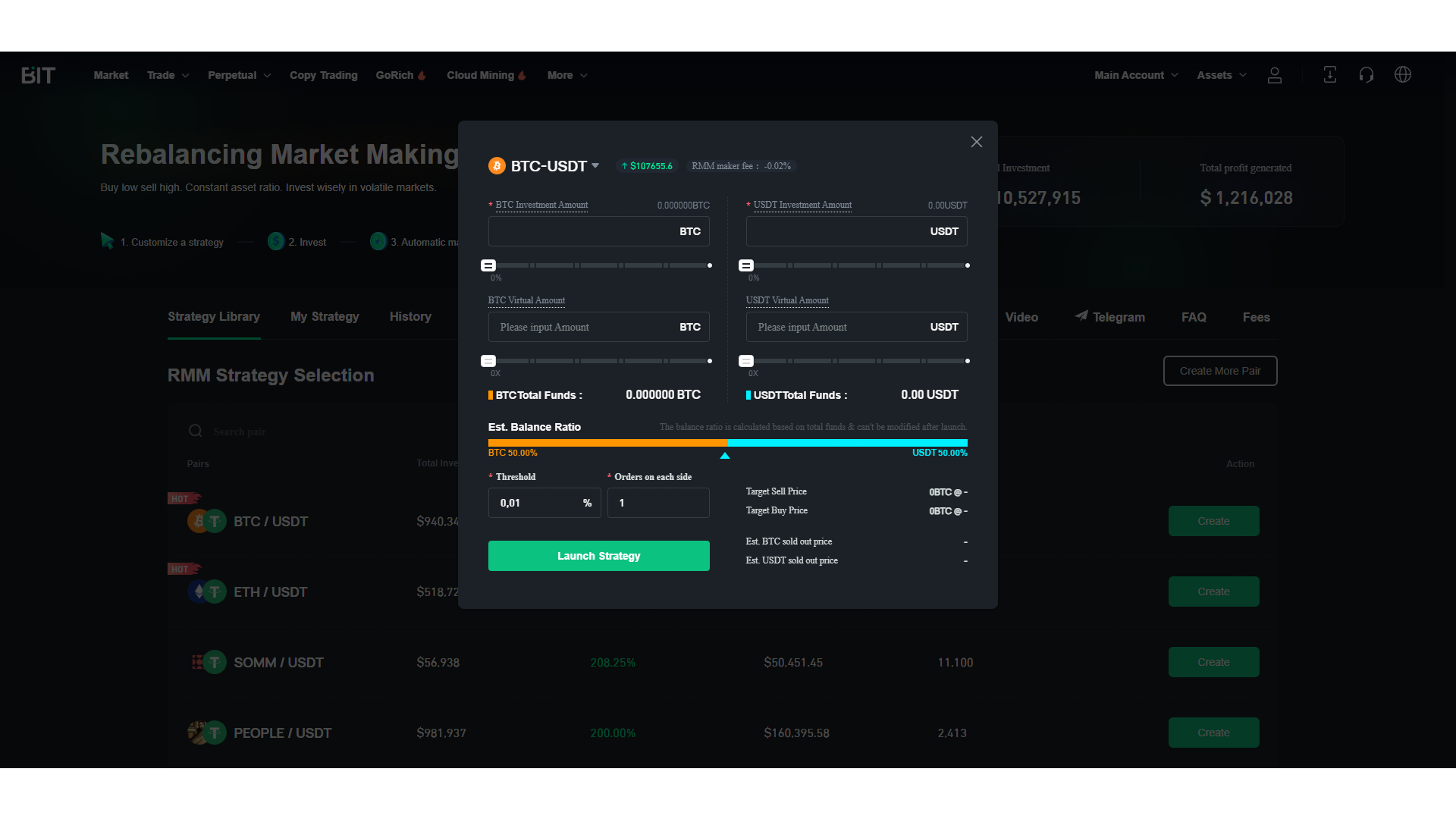Screen dimensions: 1456x819
Task: Focus the USDT Virtual Amount field
Action: [x=857, y=327]
